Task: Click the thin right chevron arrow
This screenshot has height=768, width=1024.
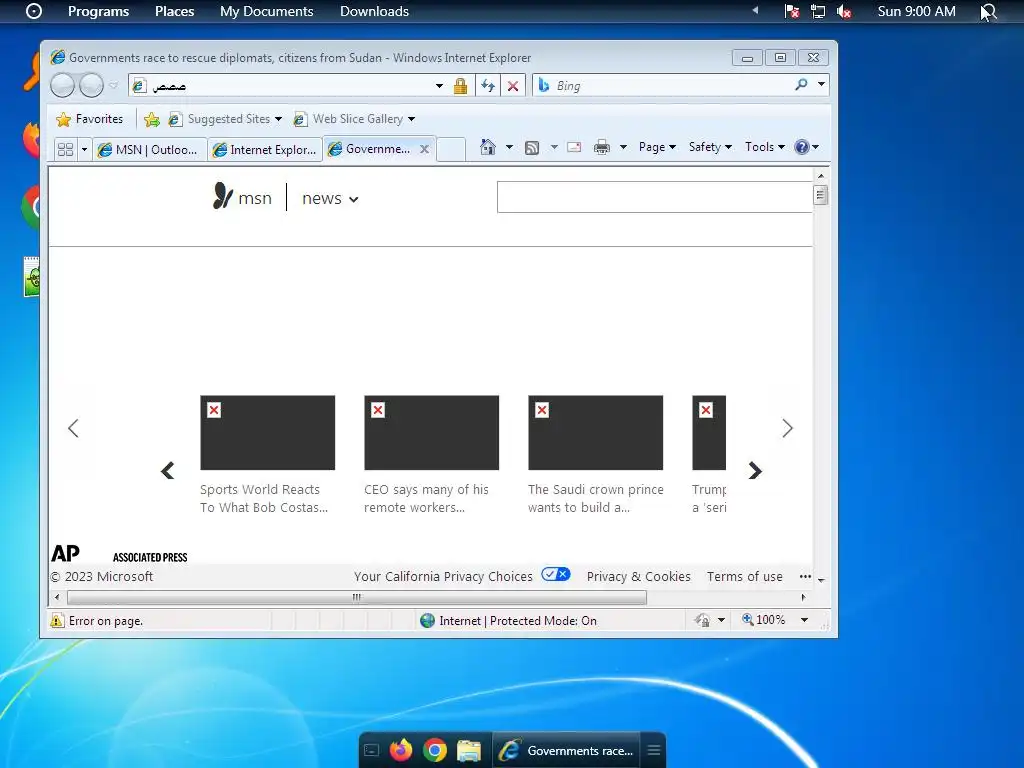Action: pos(788,428)
